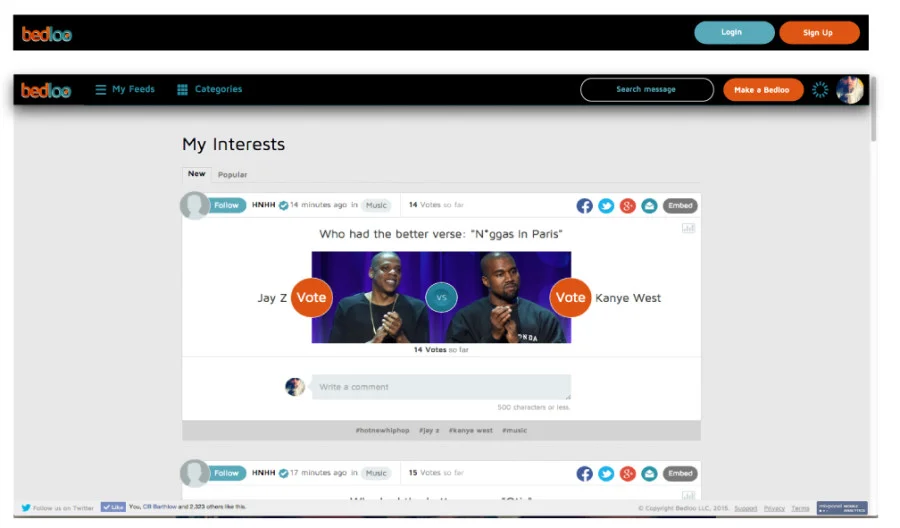Share the 14 minutes ago post on Google Plus
Image resolution: width=900 pixels, height=528 pixels.
(x=628, y=206)
